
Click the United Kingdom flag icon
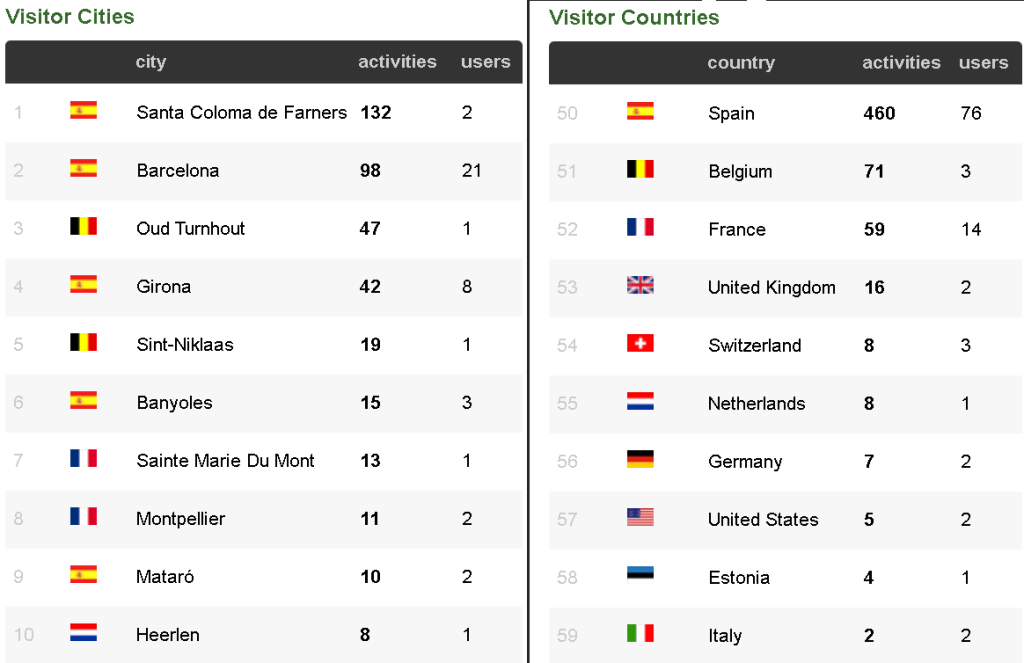click(640, 286)
